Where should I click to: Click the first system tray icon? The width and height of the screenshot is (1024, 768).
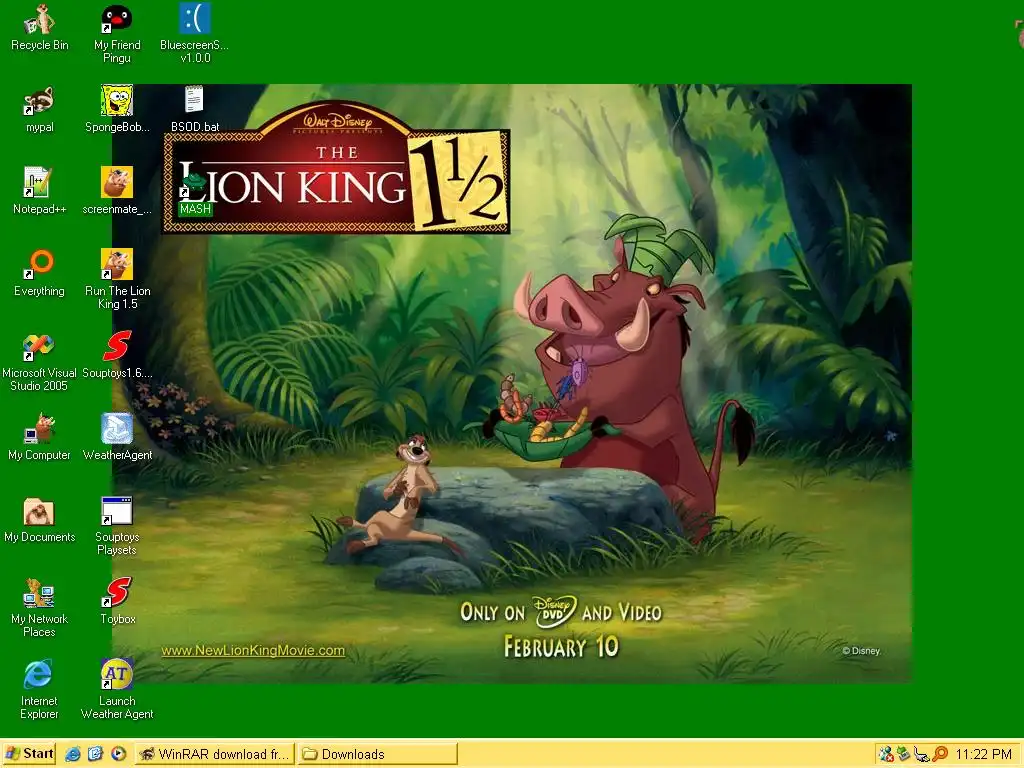pos(886,754)
